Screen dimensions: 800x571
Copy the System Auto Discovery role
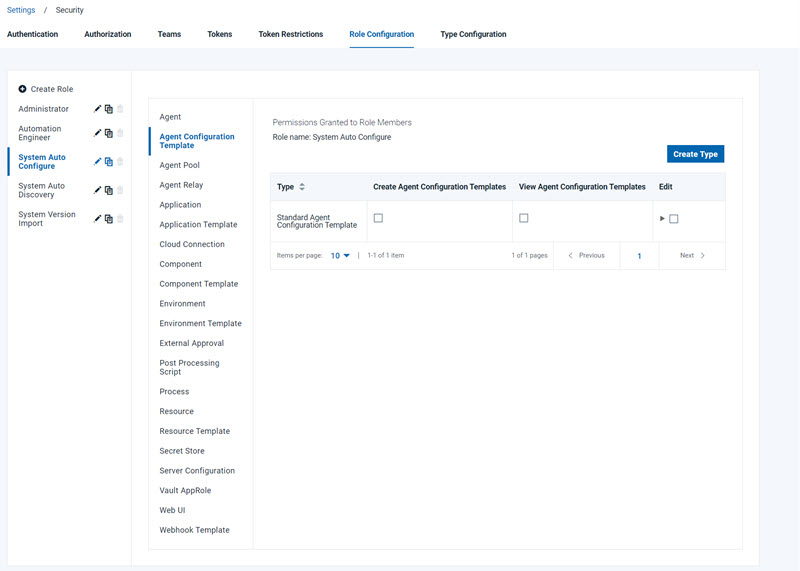pos(109,190)
